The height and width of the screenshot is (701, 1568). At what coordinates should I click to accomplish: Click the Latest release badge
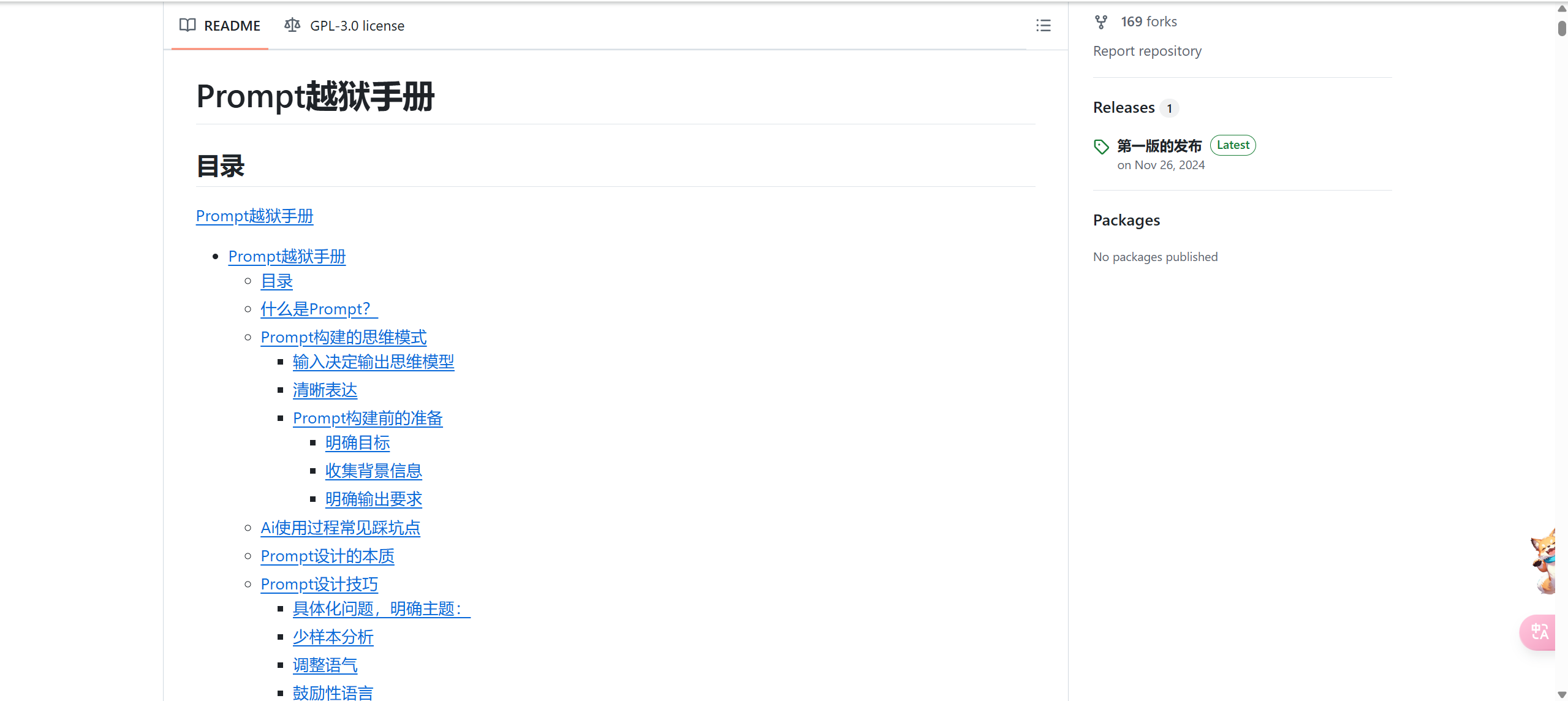(1232, 145)
